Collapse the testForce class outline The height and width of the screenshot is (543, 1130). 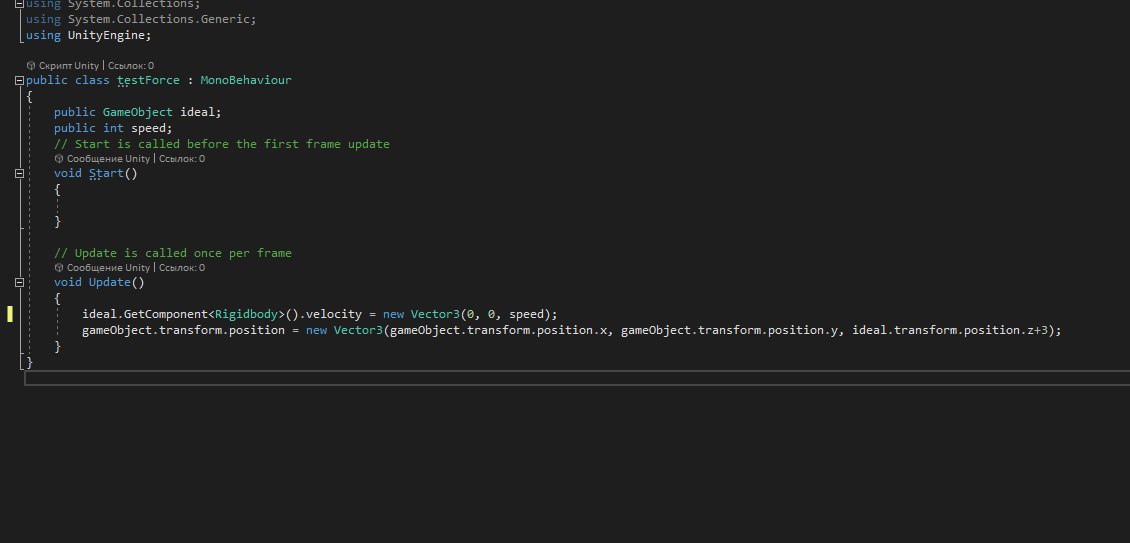(x=19, y=81)
